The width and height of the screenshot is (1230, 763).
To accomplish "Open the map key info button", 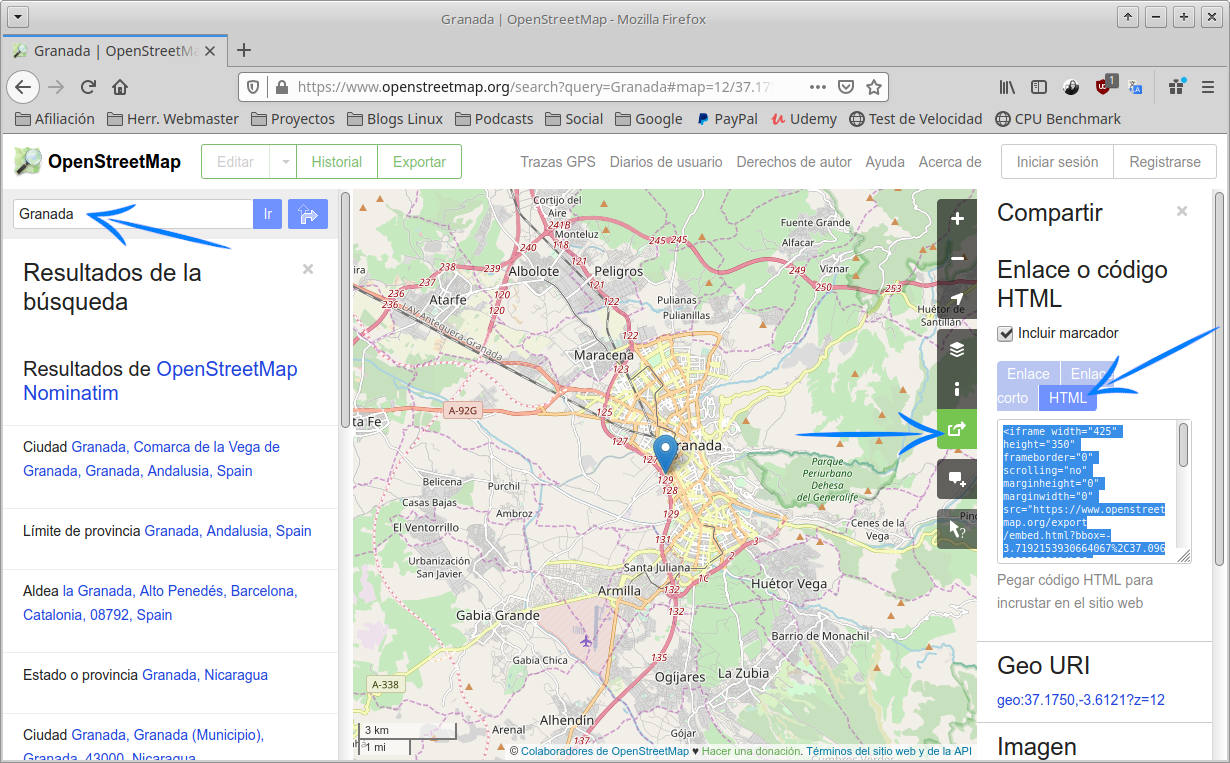I will 957,389.
